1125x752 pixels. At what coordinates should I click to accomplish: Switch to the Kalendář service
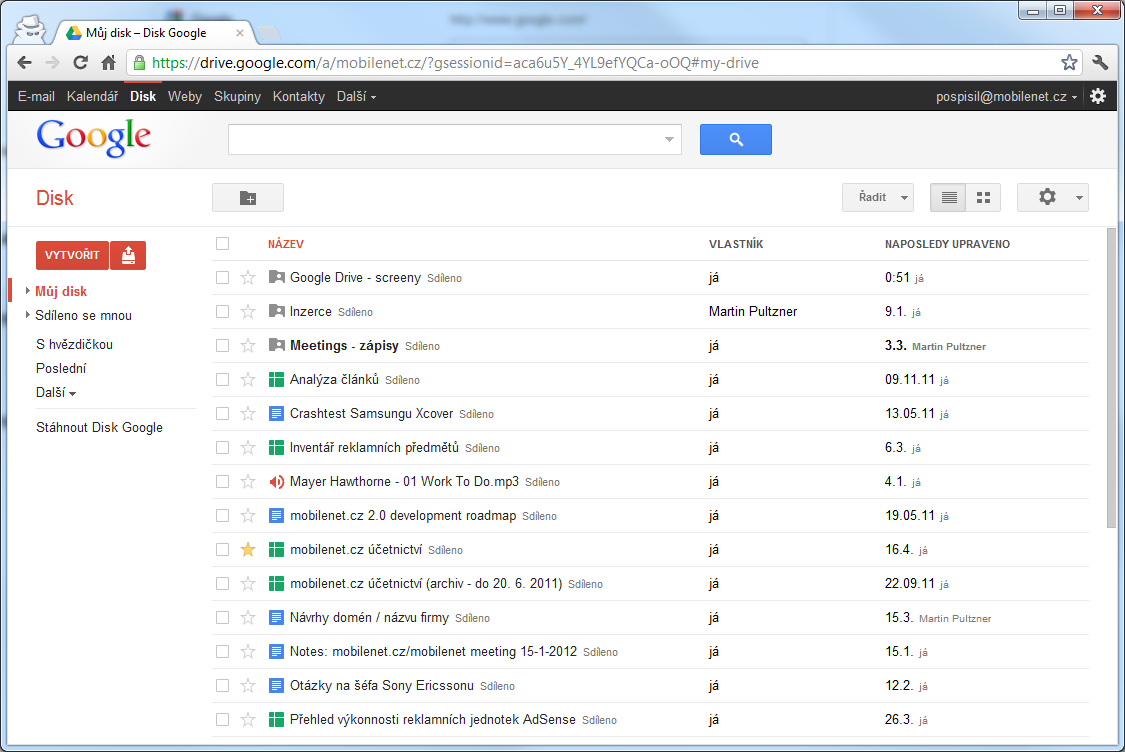click(x=92, y=96)
